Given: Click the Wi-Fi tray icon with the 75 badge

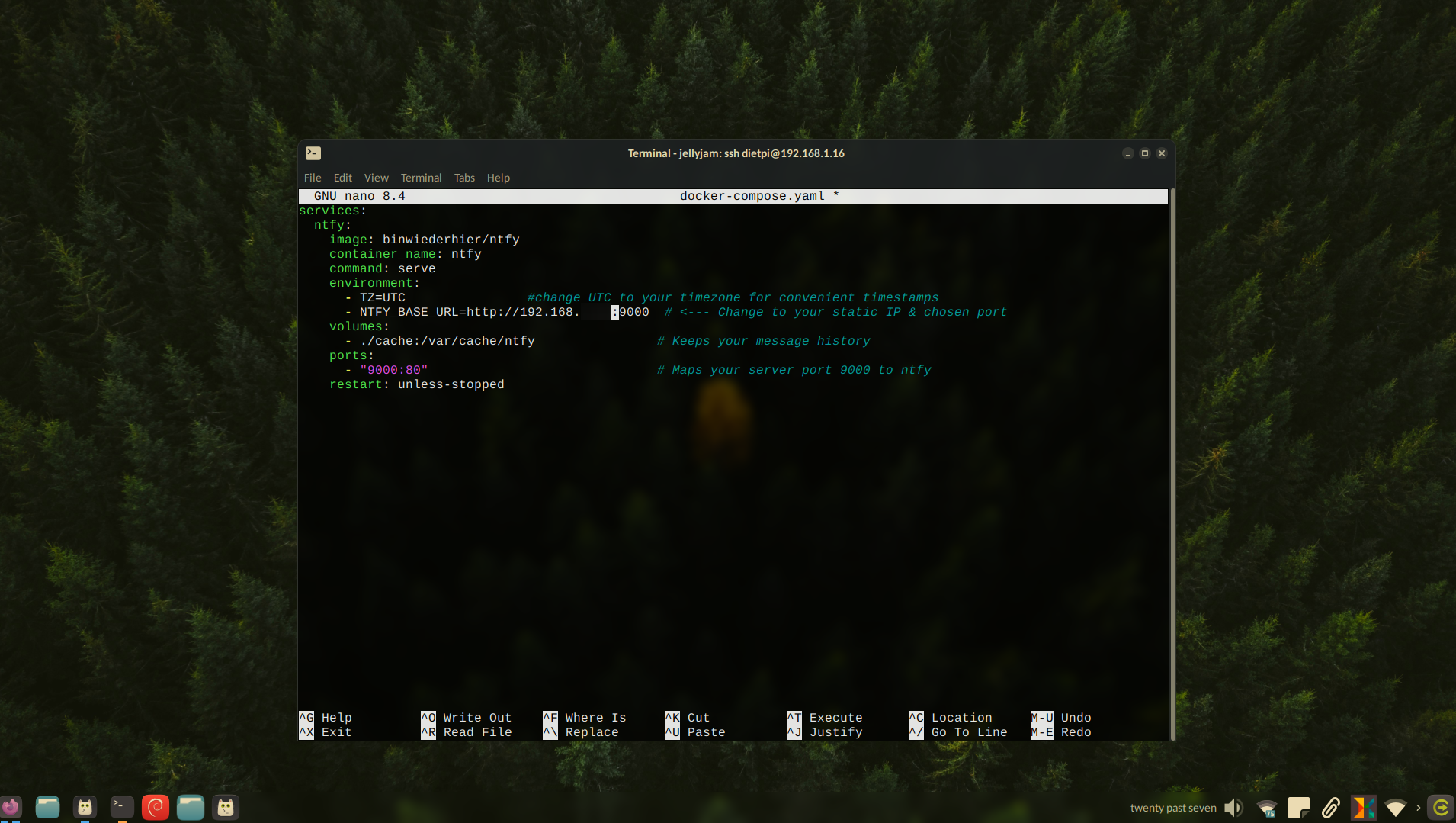Looking at the screenshot, I should point(1267,808).
